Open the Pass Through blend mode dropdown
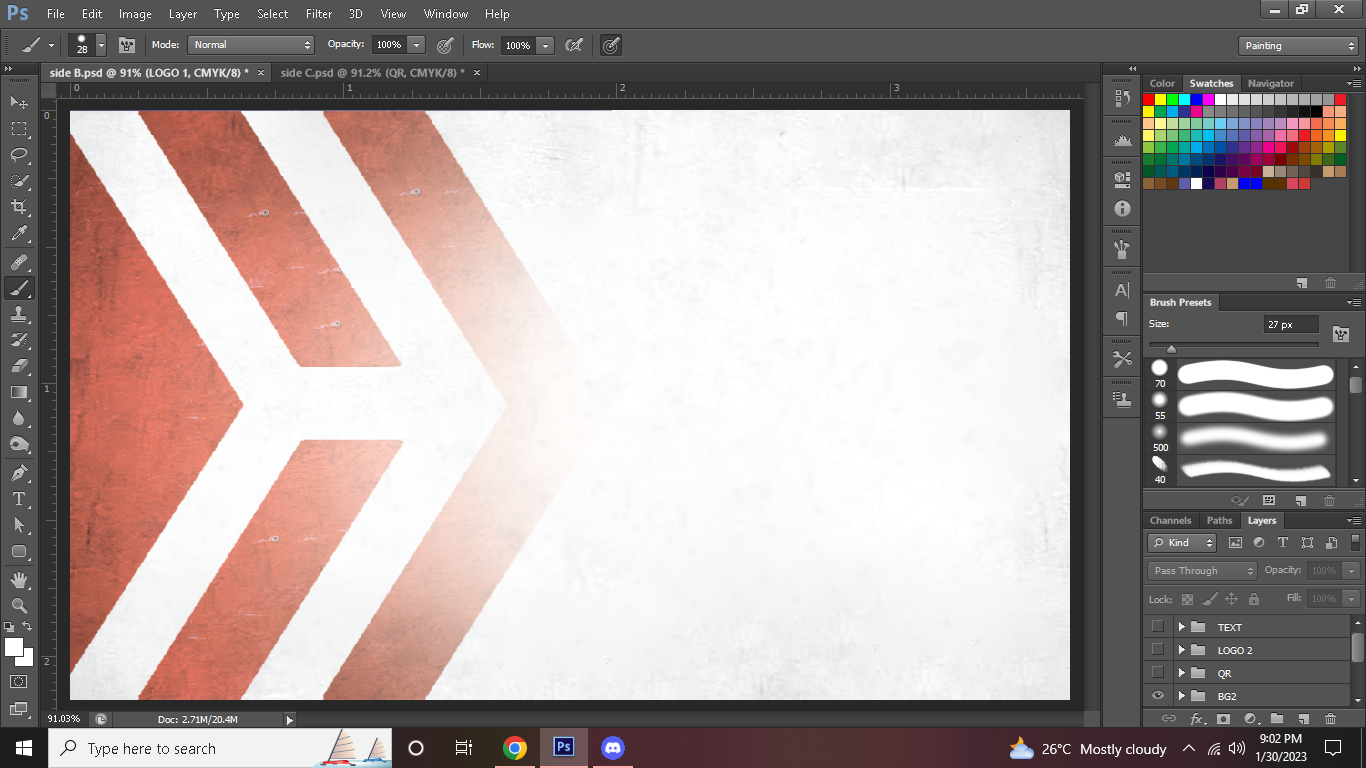This screenshot has width=1366, height=768. [1202, 571]
